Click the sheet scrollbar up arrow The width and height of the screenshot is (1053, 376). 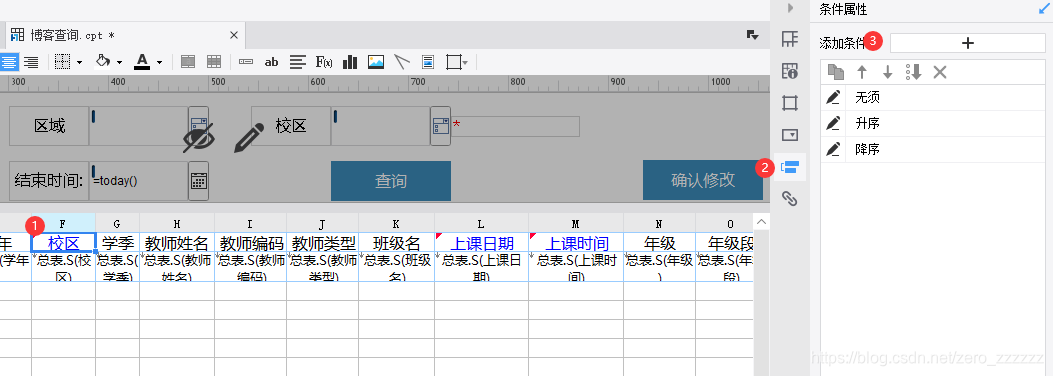(762, 222)
